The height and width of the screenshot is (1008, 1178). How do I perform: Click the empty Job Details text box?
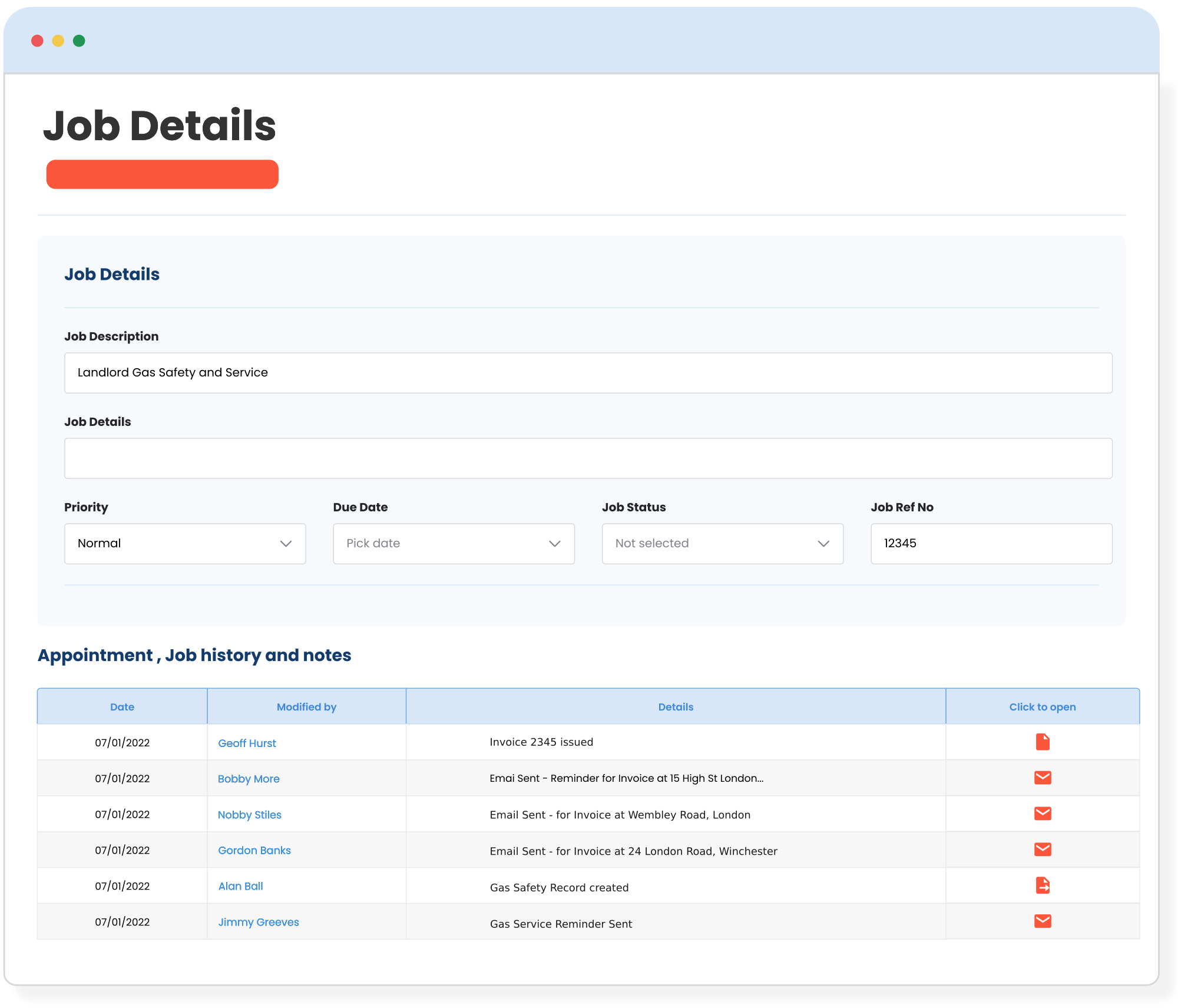tap(588, 458)
